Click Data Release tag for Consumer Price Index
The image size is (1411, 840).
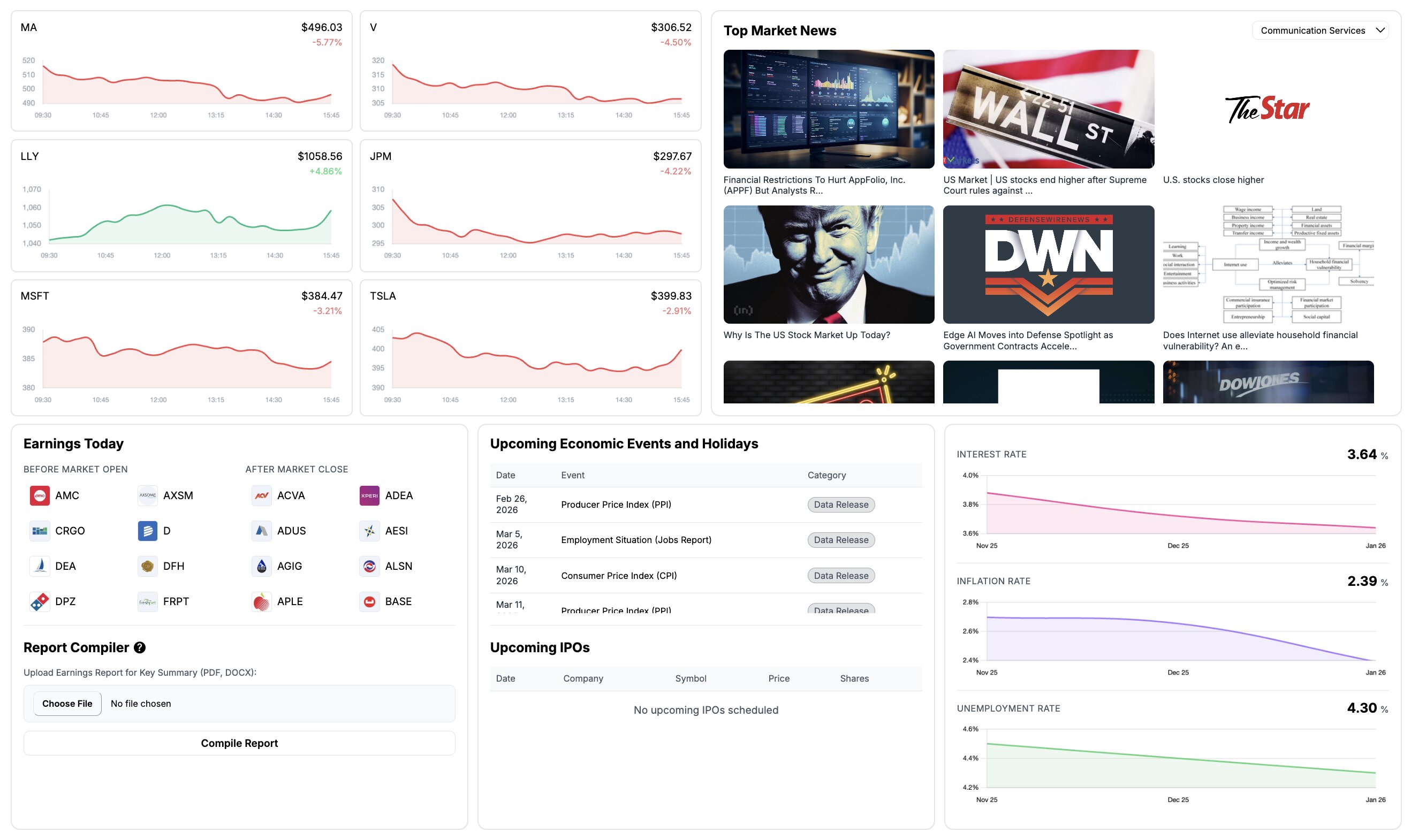pyautogui.click(x=841, y=576)
